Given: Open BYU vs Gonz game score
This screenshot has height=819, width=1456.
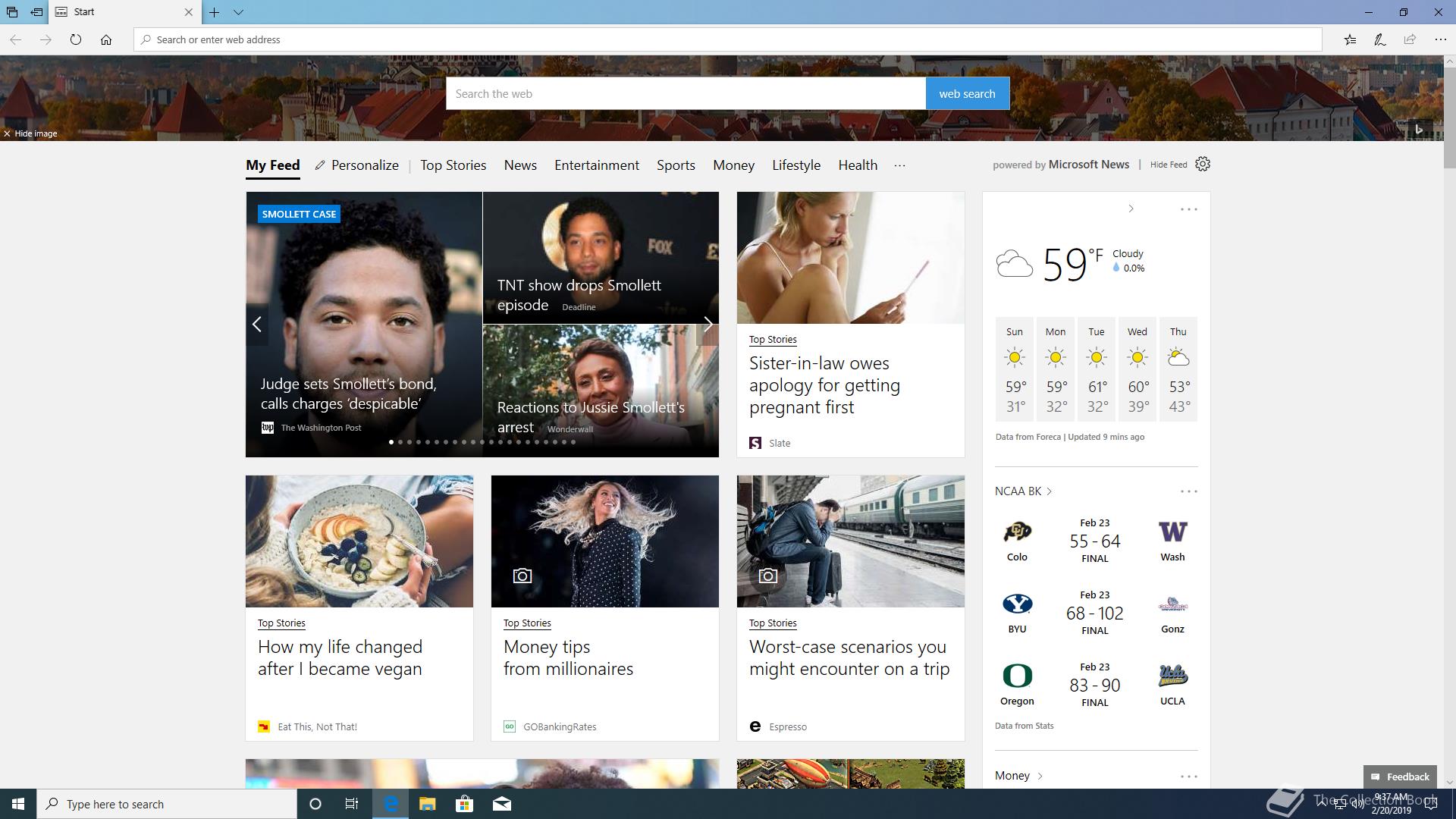Looking at the screenshot, I should point(1095,613).
